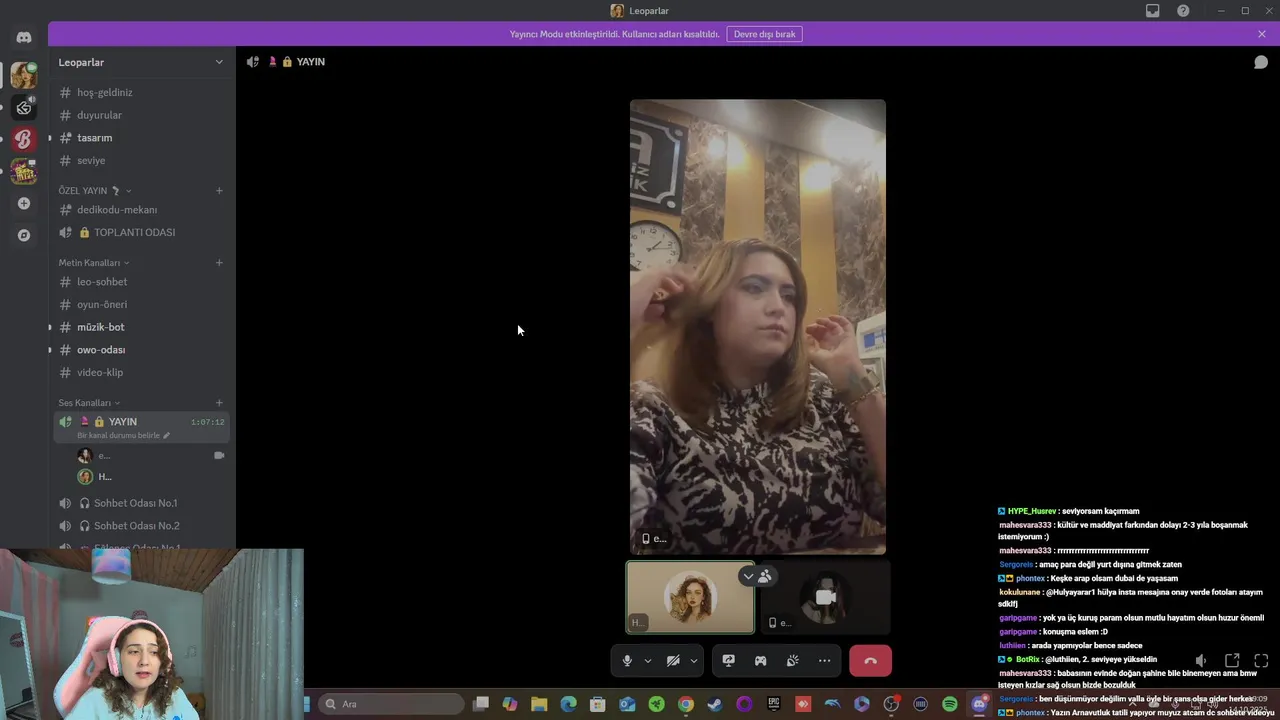
Task: Open the Discover servers compass icon
Action: [24, 235]
